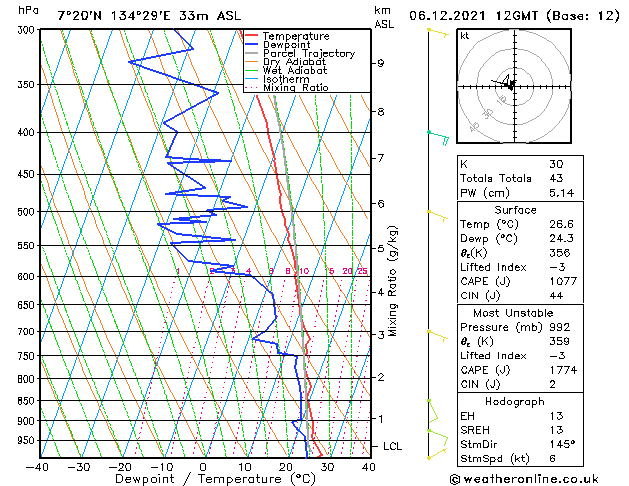This screenshot has width=629, height=486.
Task: Click the surface theta-e value '356'
Action: tap(560, 253)
